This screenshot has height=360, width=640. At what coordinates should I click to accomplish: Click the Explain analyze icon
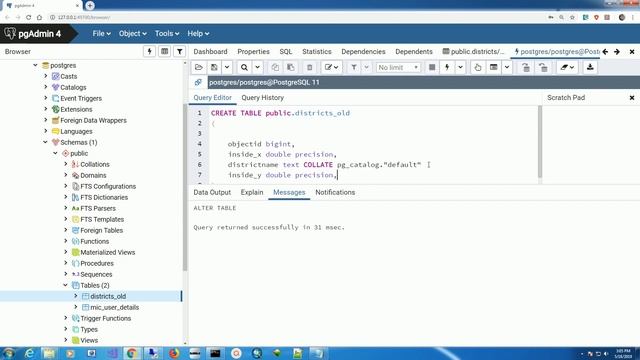pyautogui.click(x=493, y=67)
